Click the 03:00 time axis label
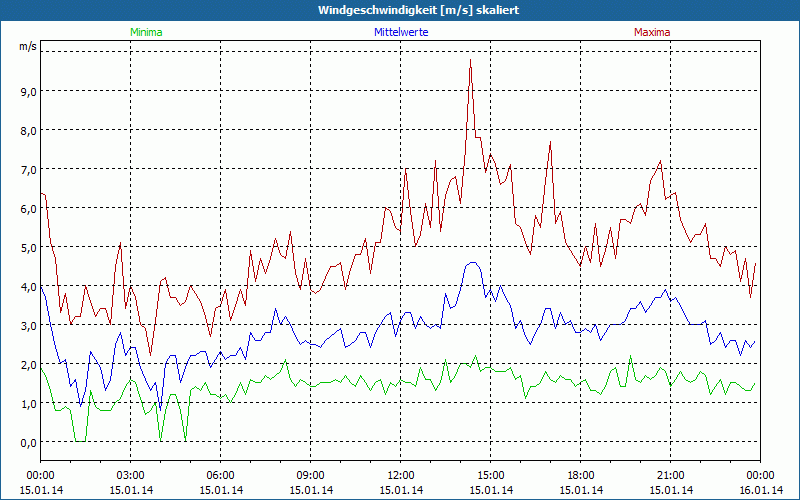800x500 pixels. [131, 476]
